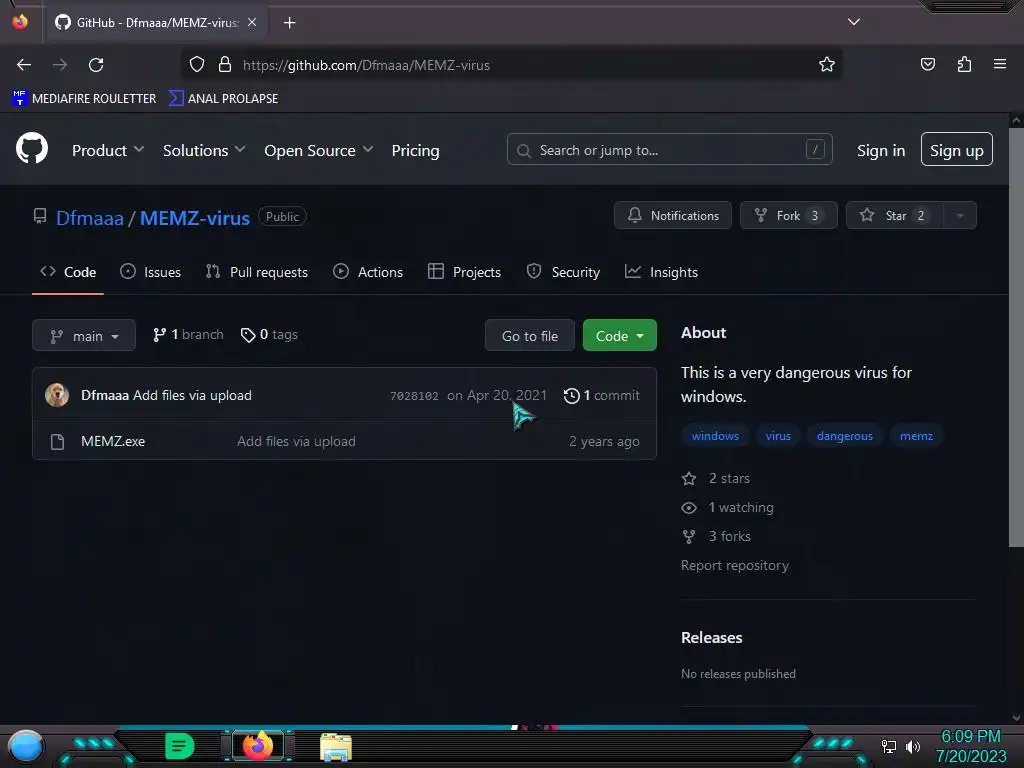This screenshot has height=768, width=1024.
Task: Click the Dfmaaa avatar in commit row
Action: pos(57,395)
